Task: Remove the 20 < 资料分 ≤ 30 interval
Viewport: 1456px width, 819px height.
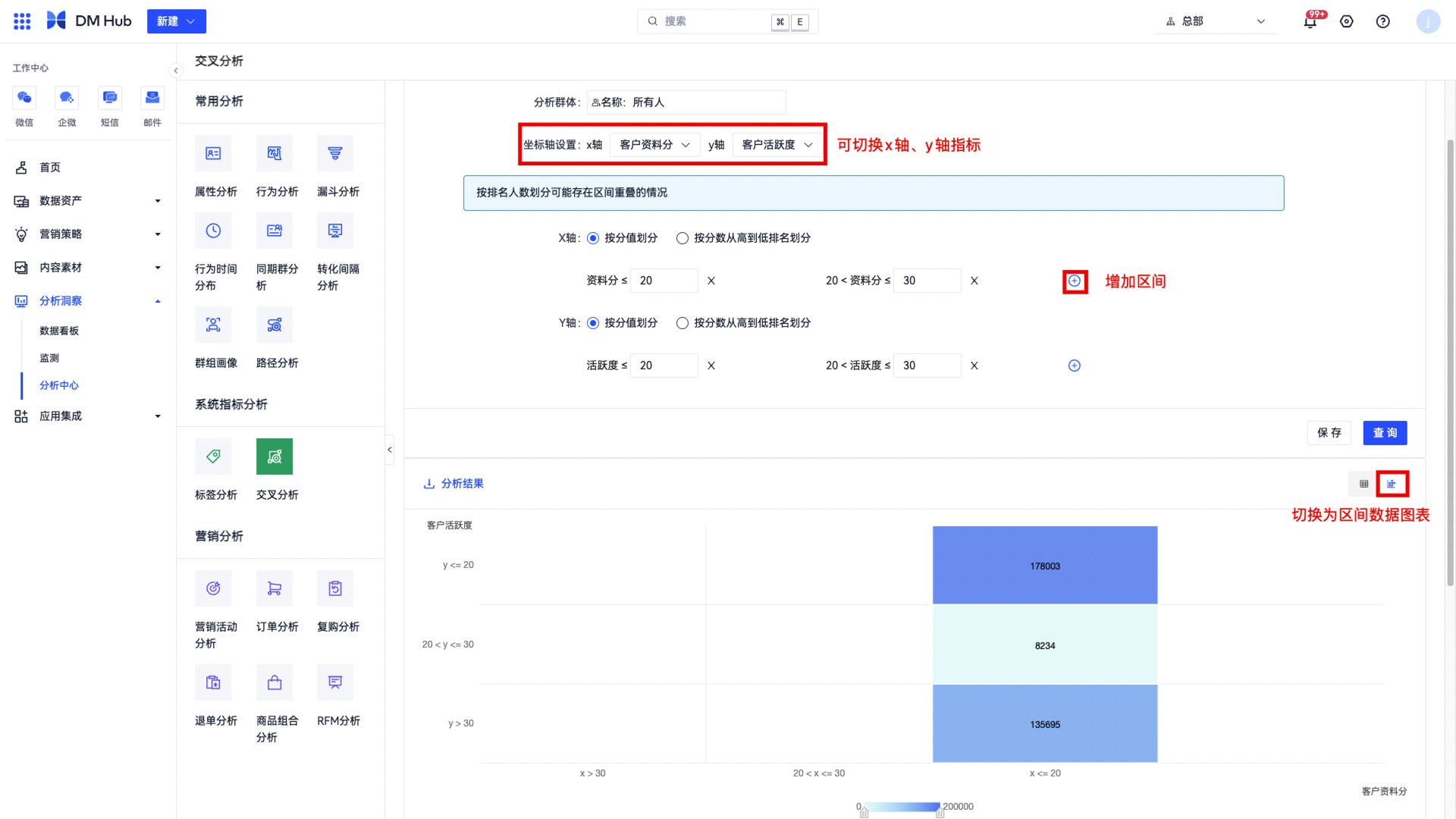Action: (x=974, y=281)
